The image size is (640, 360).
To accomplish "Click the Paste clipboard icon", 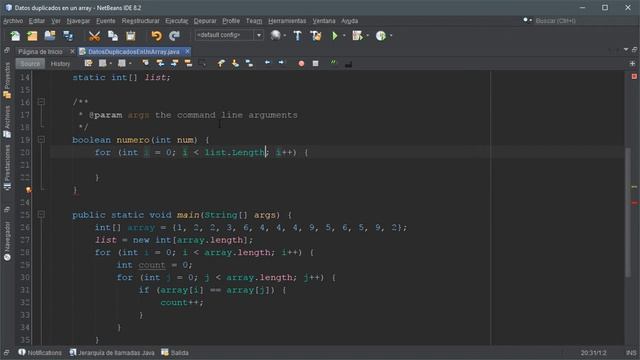I will click(130, 36).
